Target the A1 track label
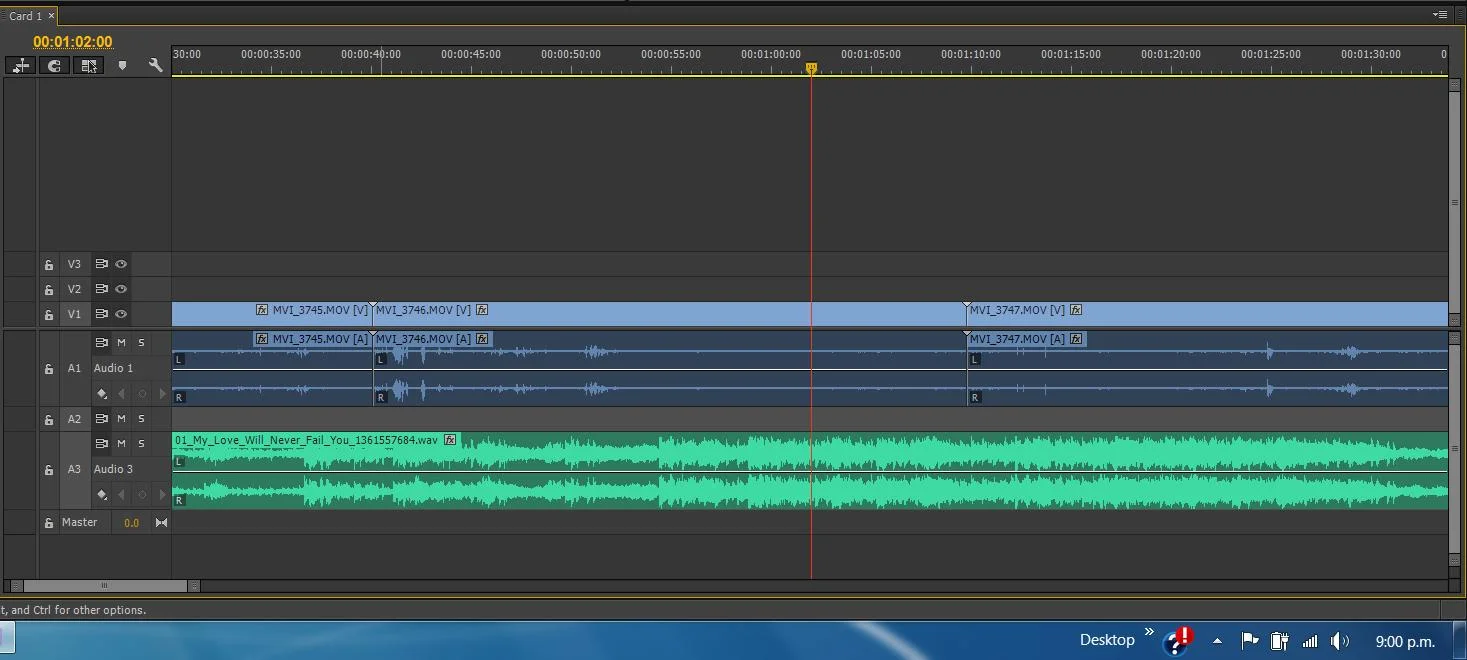 74,368
